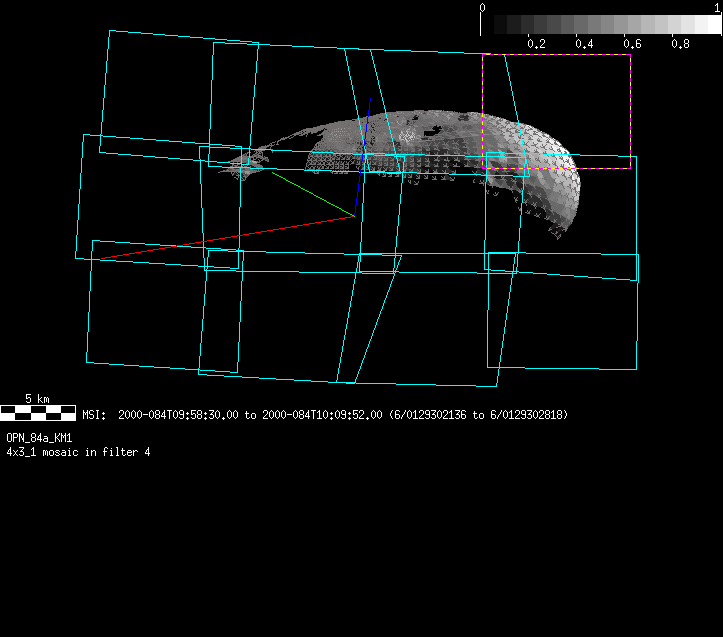Select the OPN_84a_KM1 sequence label
723x637 pixels.
coord(40,438)
